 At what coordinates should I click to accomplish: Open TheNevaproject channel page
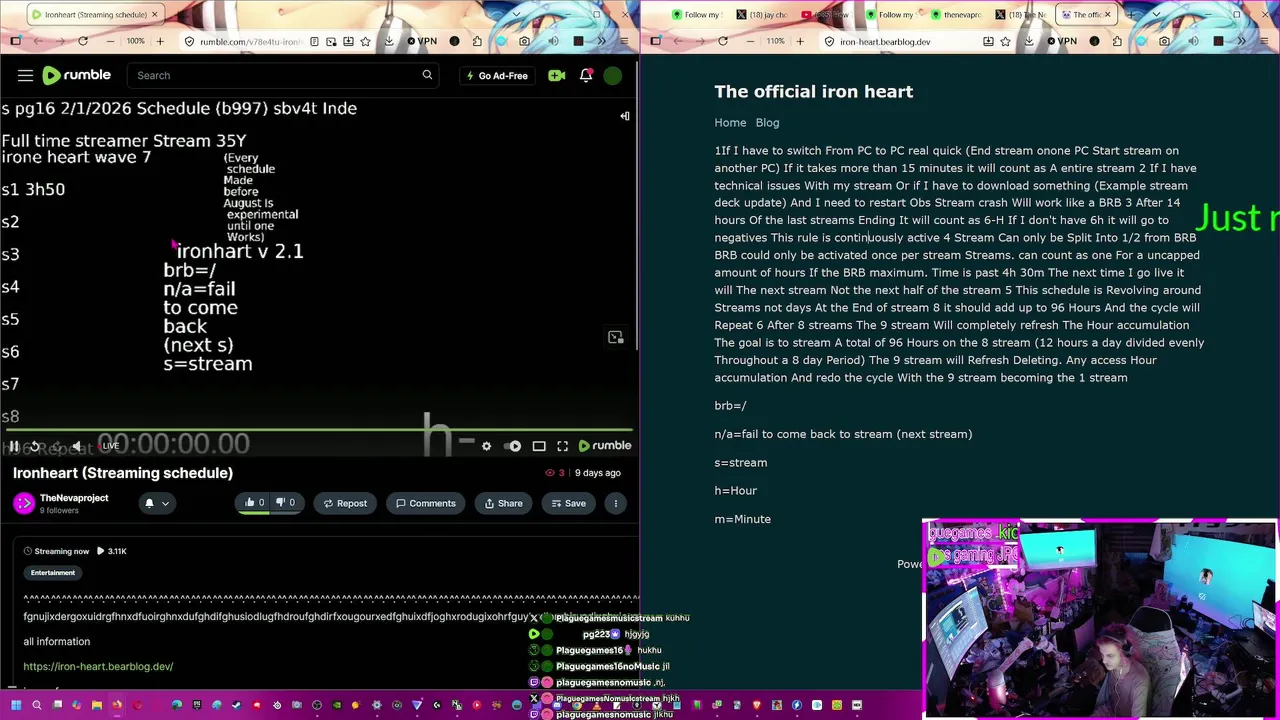[74, 498]
